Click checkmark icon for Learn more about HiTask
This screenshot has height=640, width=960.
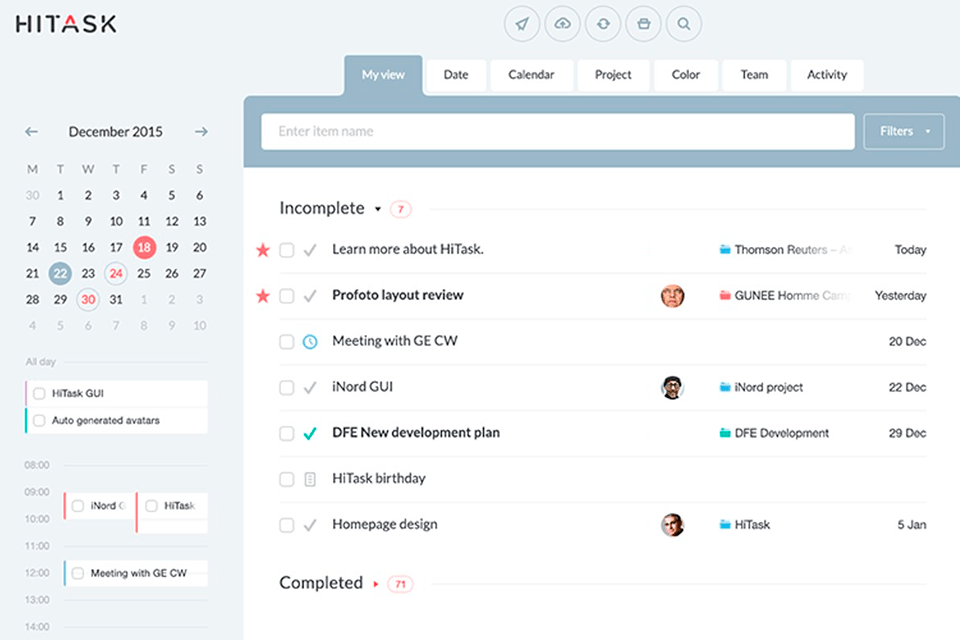[310, 250]
